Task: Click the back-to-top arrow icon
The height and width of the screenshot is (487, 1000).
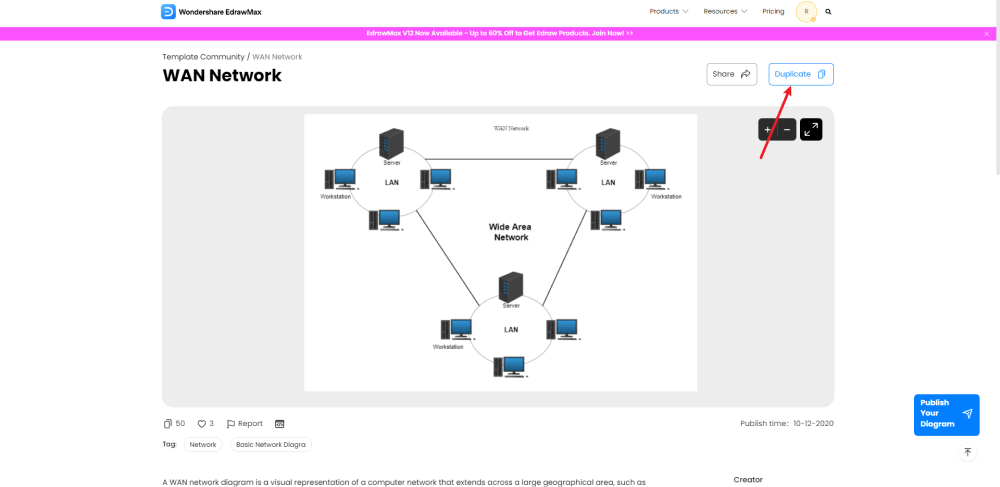Action: click(x=967, y=452)
